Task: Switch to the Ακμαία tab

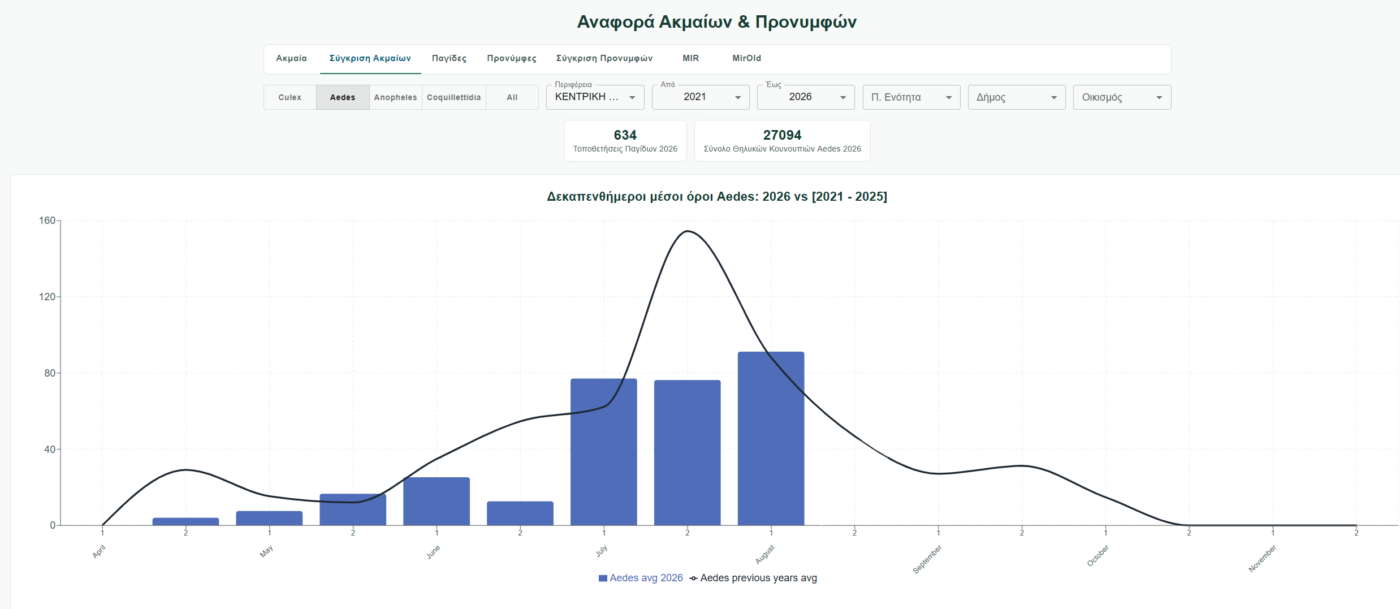Action: [x=292, y=59]
